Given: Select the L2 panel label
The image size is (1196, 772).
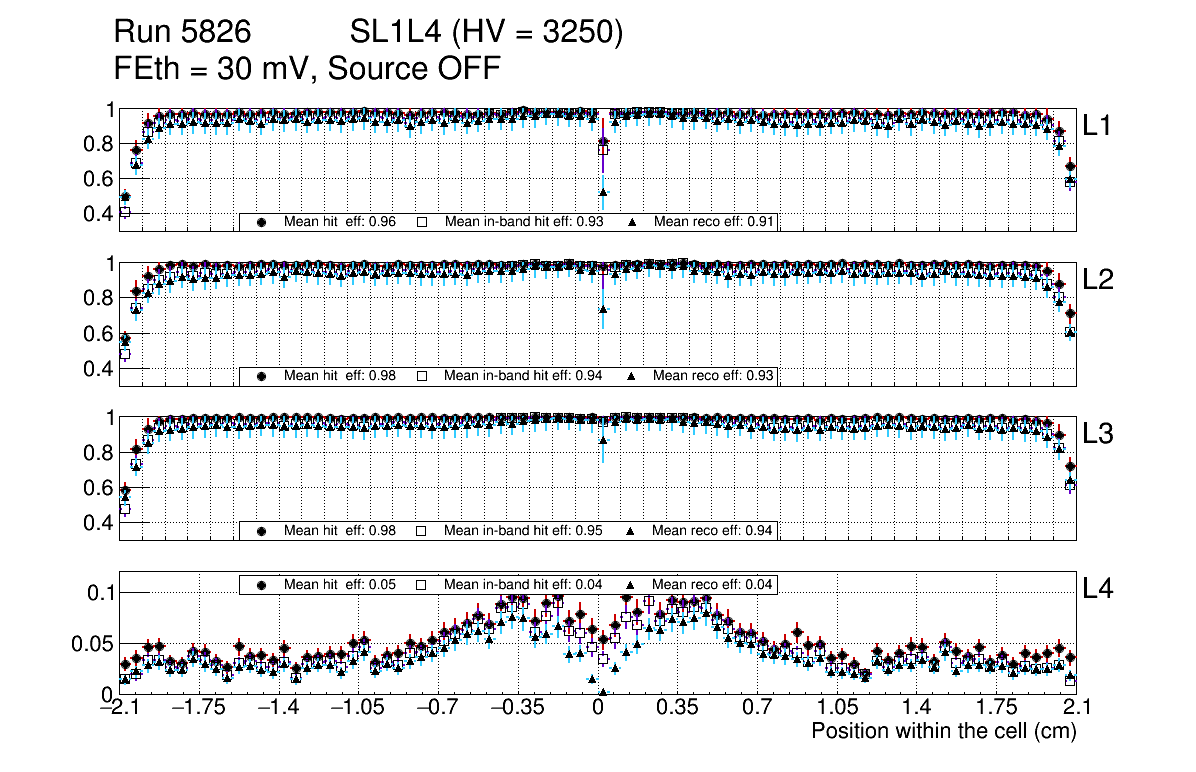Looking at the screenshot, I should coord(1098,280).
